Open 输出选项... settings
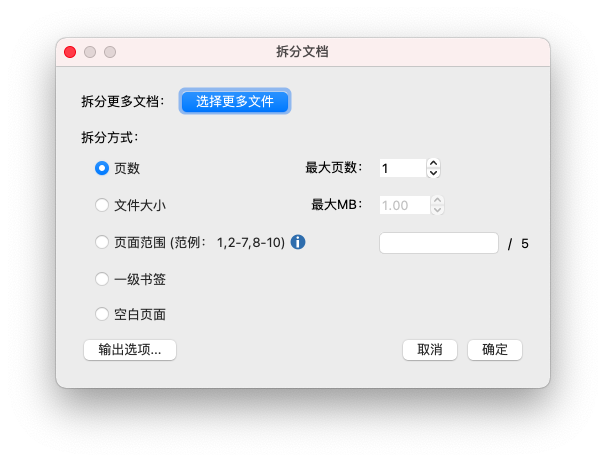 (x=130, y=350)
